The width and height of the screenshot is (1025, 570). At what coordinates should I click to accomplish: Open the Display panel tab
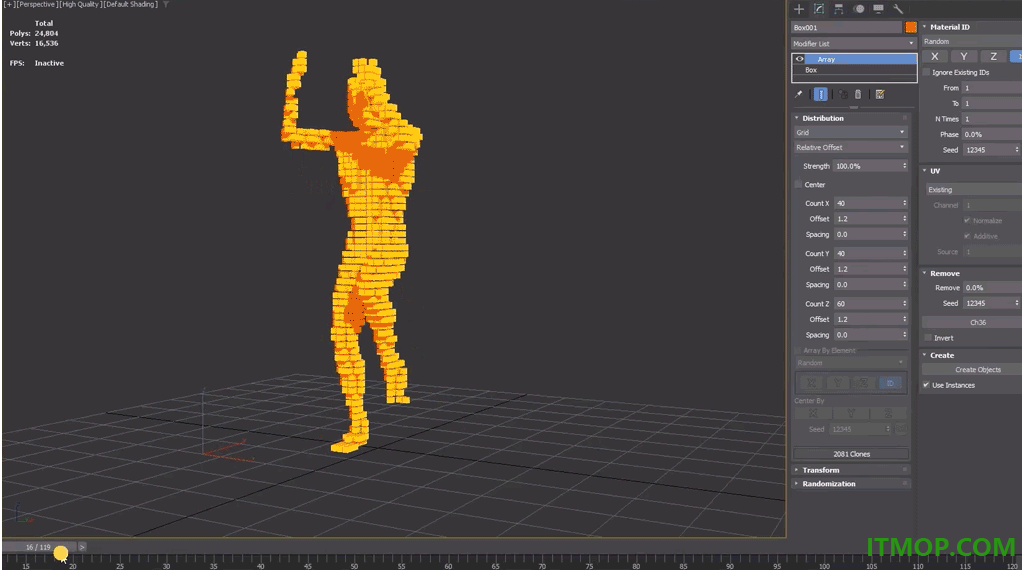pyautogui.click(x=879, y=9)
